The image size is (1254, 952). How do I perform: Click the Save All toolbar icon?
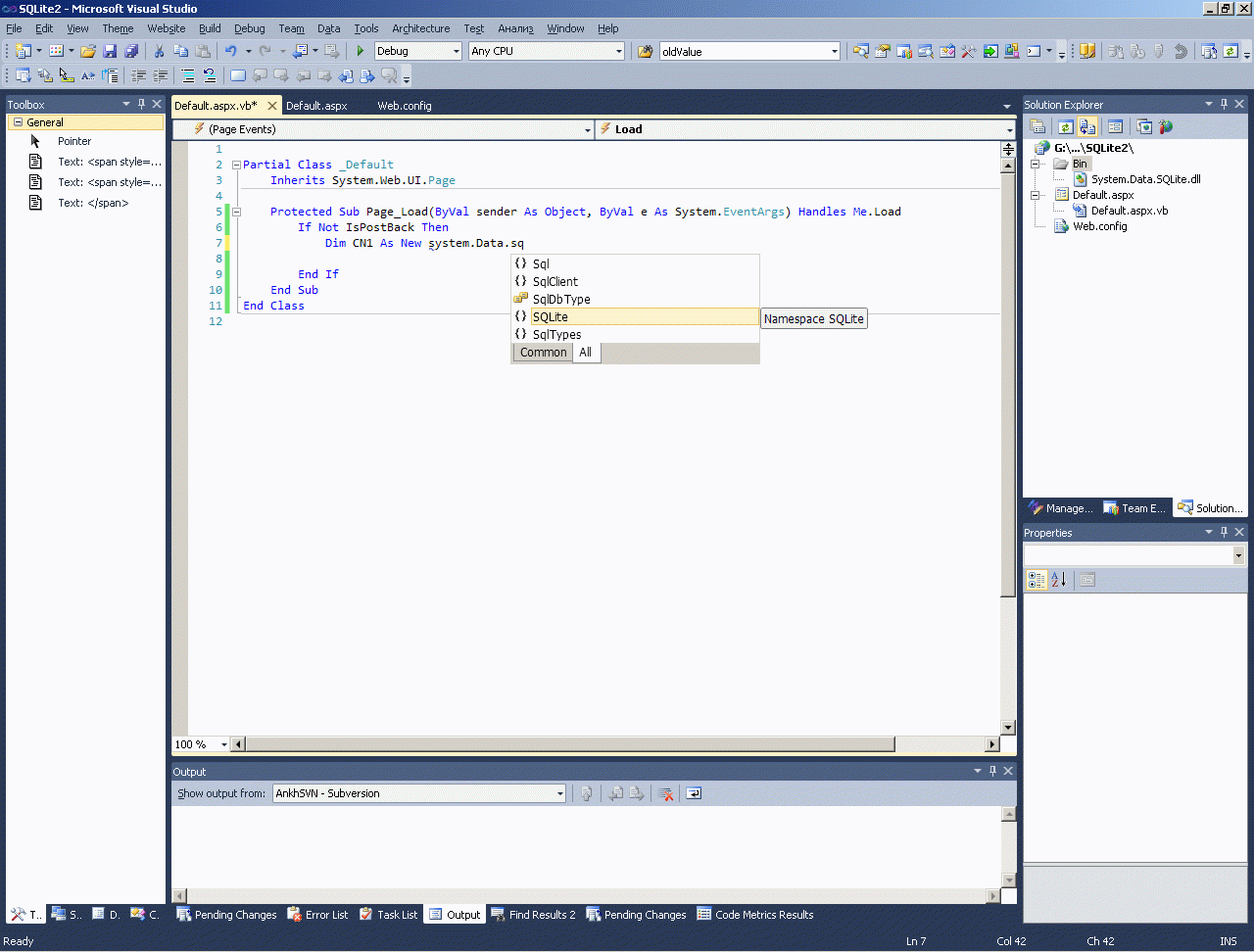[x=131, y=51]
